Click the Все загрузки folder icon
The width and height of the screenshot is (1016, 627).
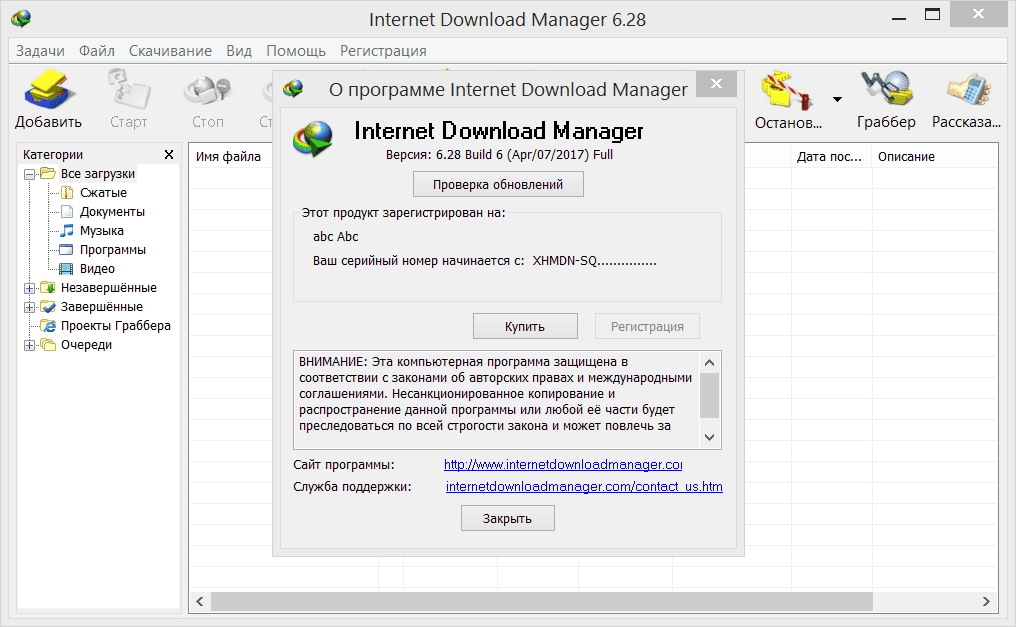(48, 173)
